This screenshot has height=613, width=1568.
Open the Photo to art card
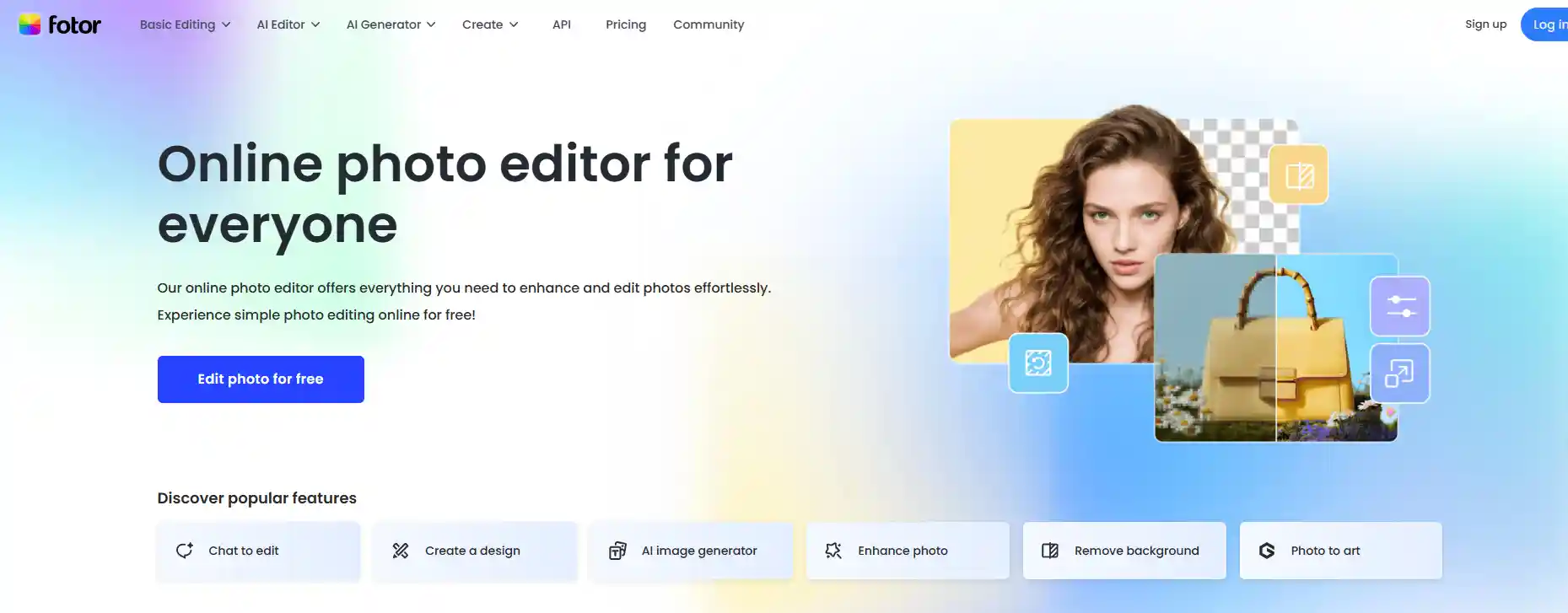pyautogui.click(x=1341, y=551)
